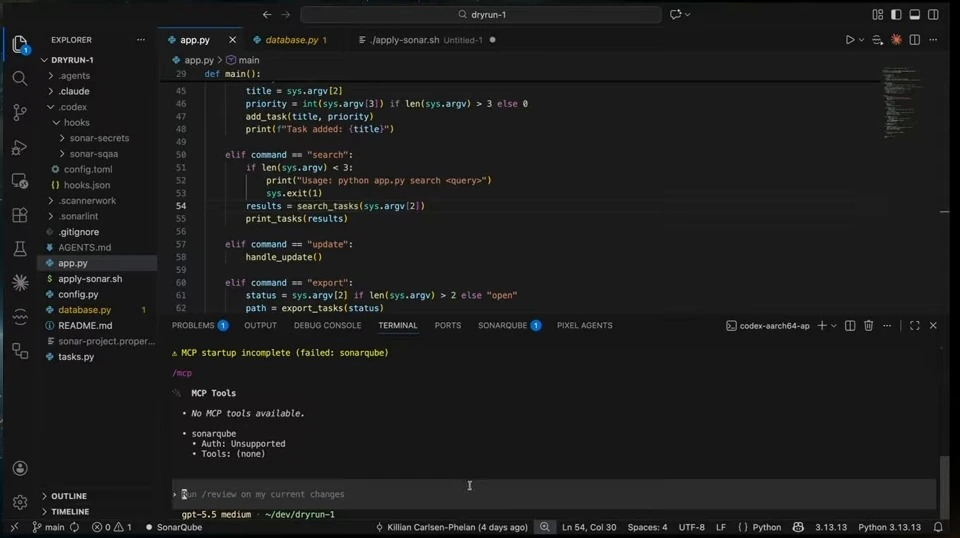This screenshot has width=960, height=538.
Task: Open the Explorer view in activity bar
Action: point(20,45)
